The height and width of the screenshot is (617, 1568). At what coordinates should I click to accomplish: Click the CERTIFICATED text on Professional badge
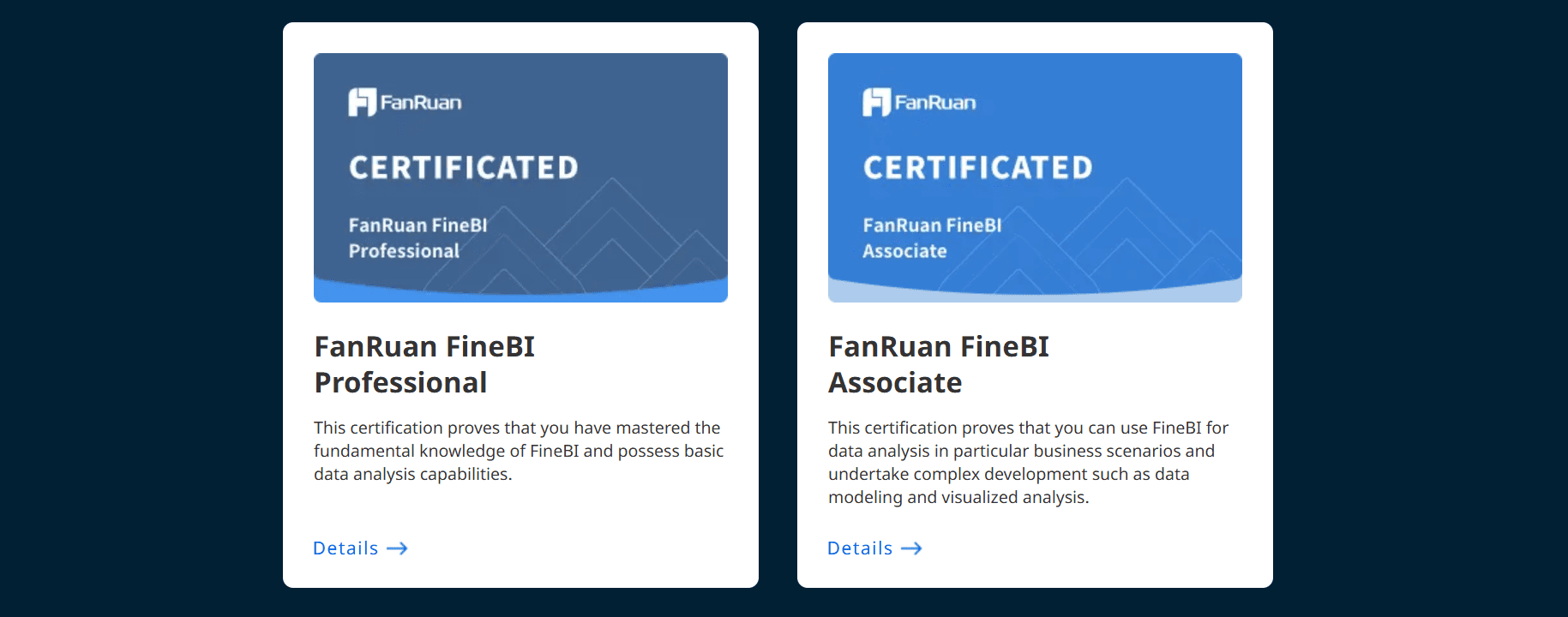tap(464, 167)
